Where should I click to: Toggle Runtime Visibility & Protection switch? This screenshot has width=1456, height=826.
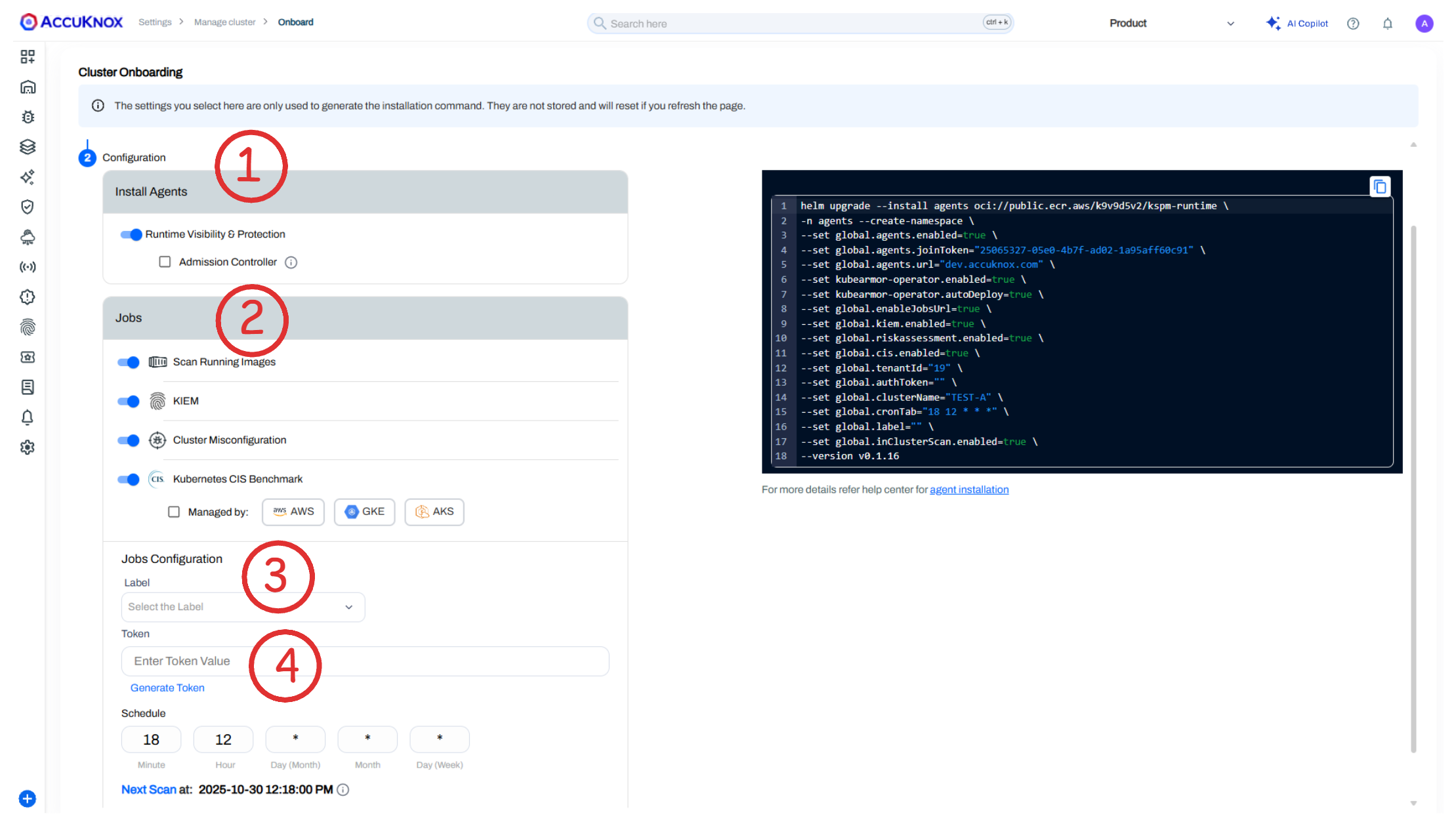(131, 234)
